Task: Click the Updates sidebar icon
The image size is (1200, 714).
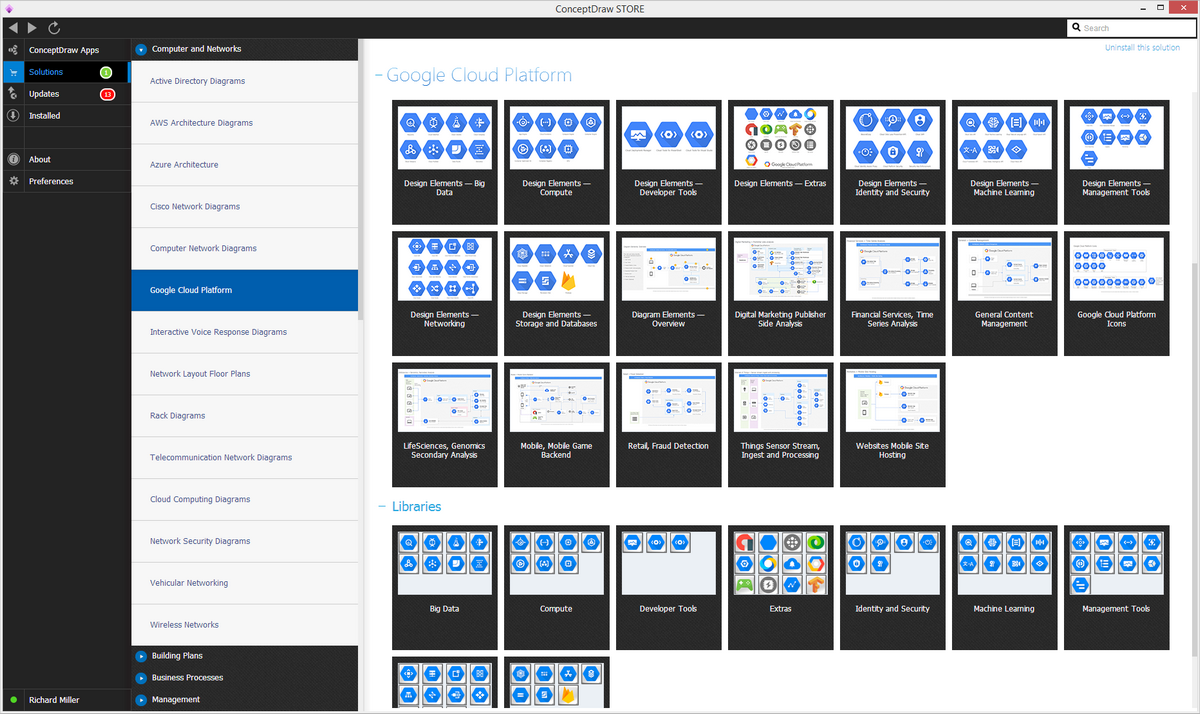Action: 13,94
